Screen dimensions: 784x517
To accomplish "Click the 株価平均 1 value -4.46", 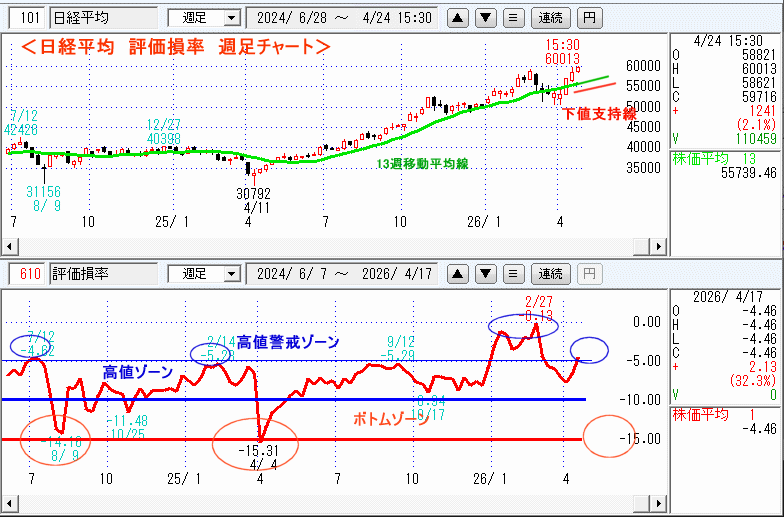I will tap(759, 429).
